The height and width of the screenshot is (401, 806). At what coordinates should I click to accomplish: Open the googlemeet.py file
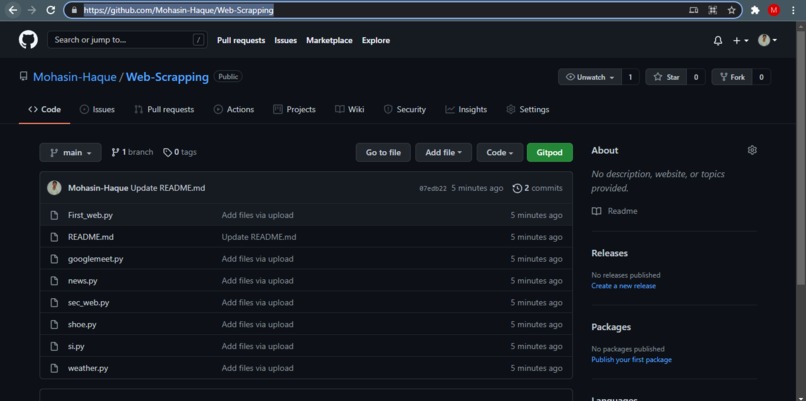point(96,259)
